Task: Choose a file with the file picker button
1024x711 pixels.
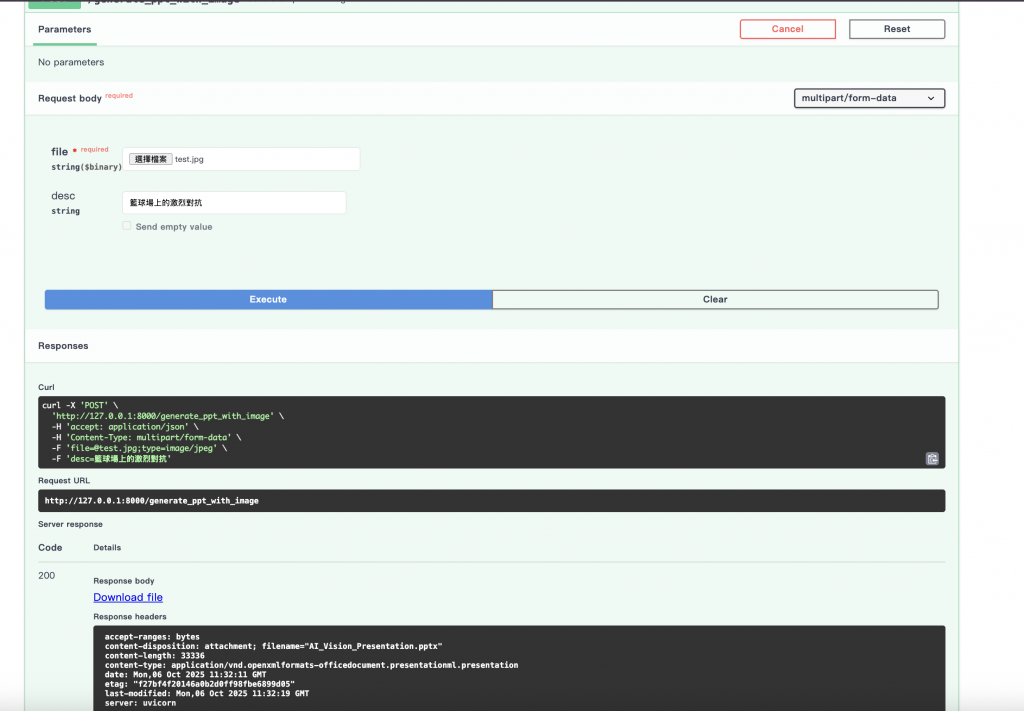Action: tap(150, 159)
